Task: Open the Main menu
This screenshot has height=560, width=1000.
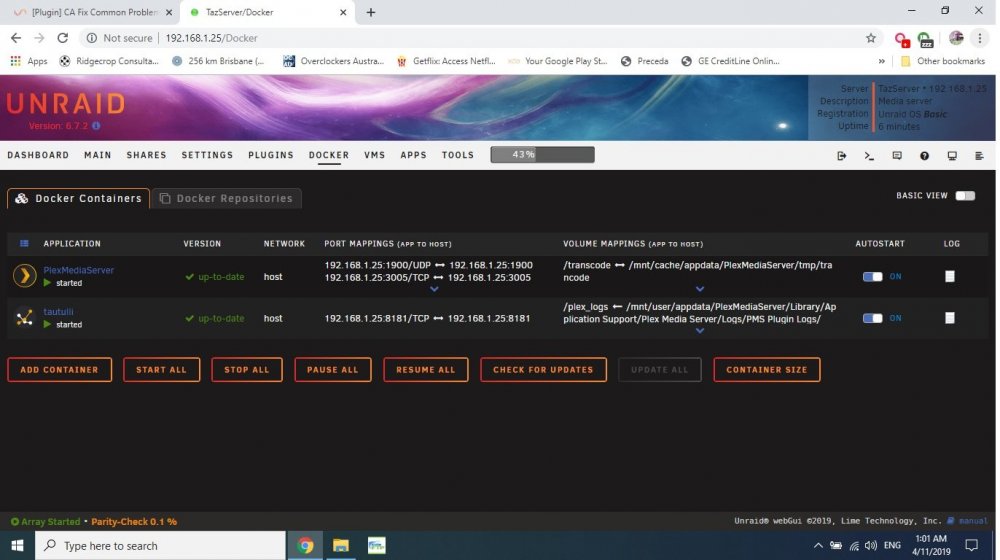Action: [x=98, y=155]
